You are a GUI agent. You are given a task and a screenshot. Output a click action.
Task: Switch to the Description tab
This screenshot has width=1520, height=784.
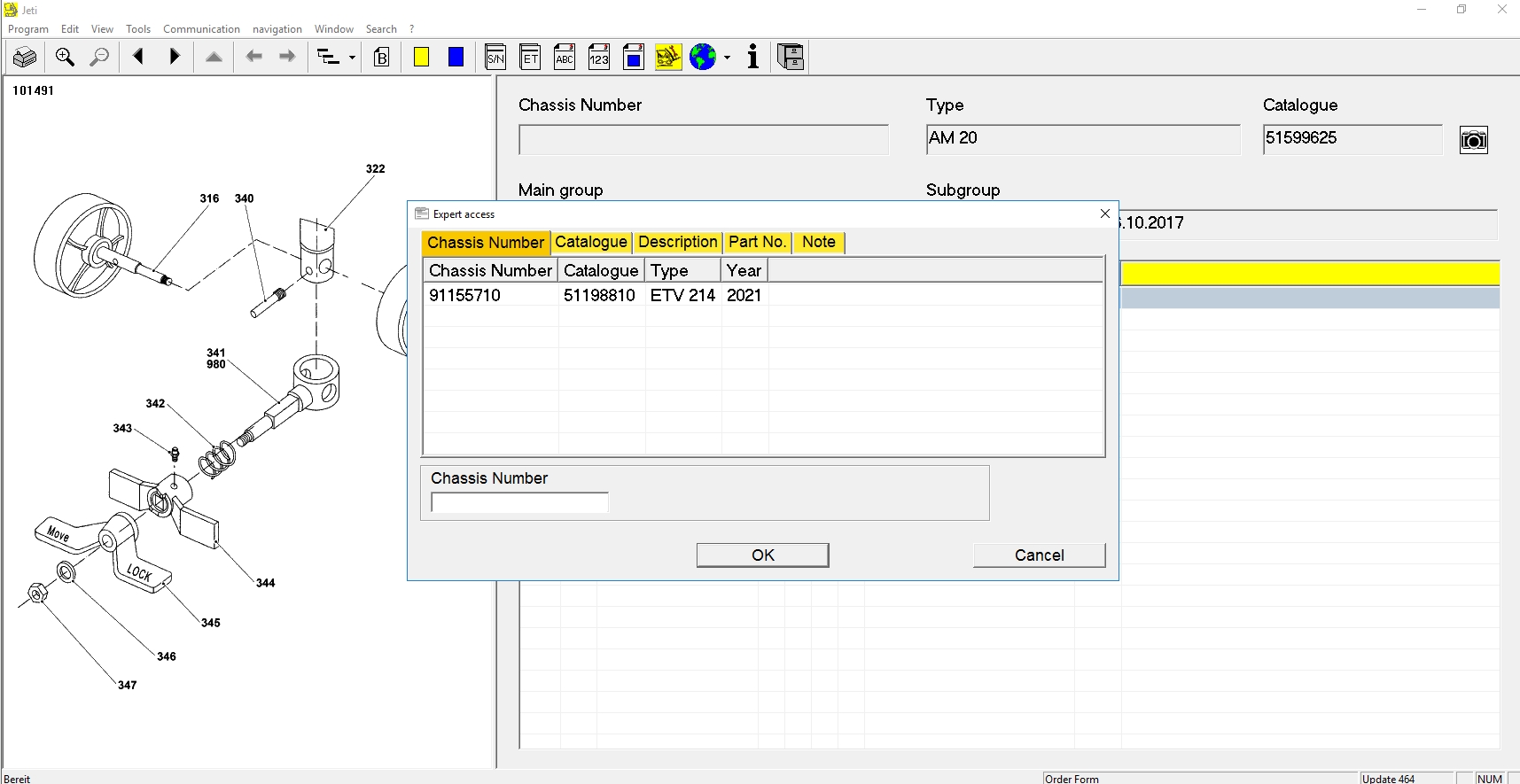(x=678, y=242)
